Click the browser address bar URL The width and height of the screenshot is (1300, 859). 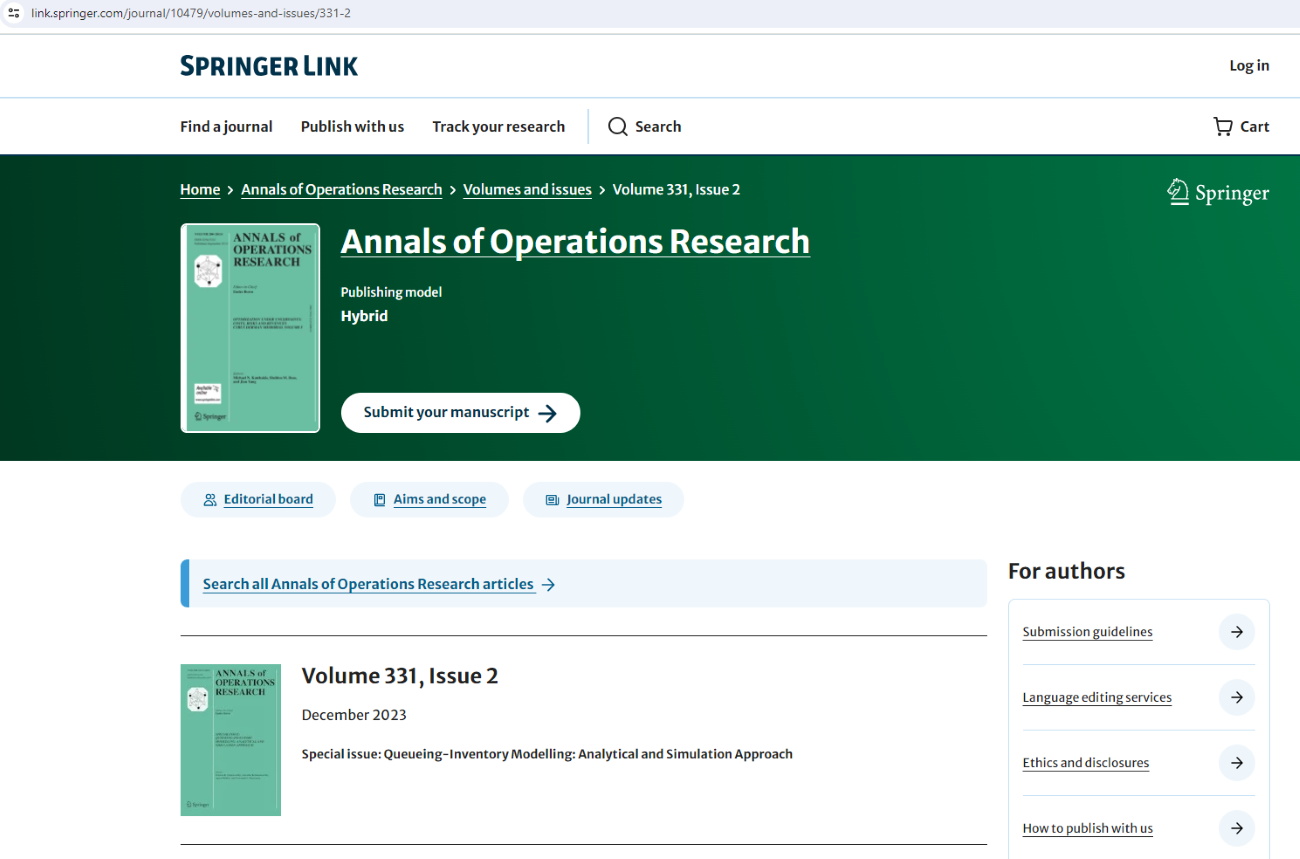[x=191, y=13]
